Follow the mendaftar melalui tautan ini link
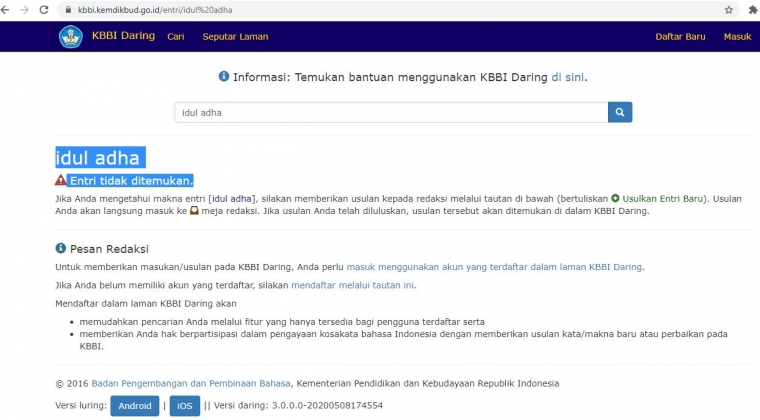760x420 pixels. point(352,285)
